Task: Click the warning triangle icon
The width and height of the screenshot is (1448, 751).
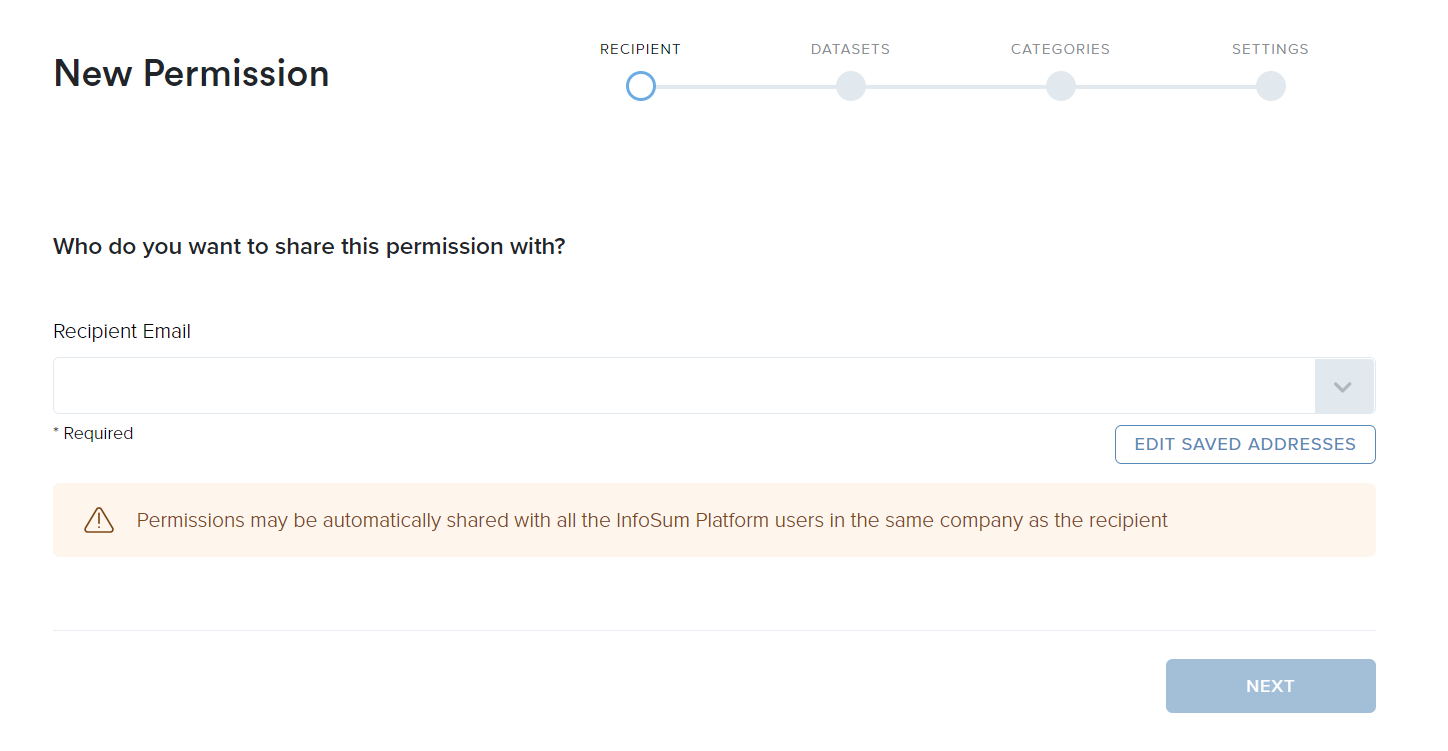Action: tap(99, 520)
